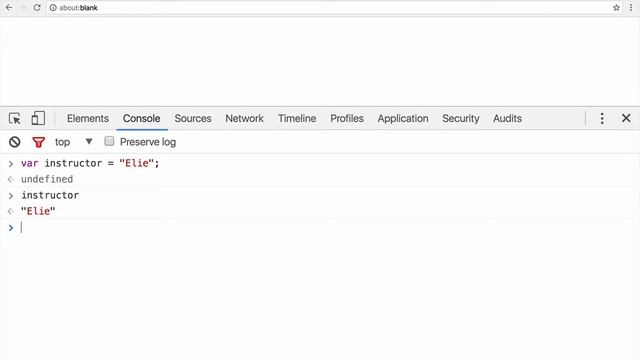Bookmark this page with the star
The height and width of the screenshot is (360, 640).
tap(616, 8)
